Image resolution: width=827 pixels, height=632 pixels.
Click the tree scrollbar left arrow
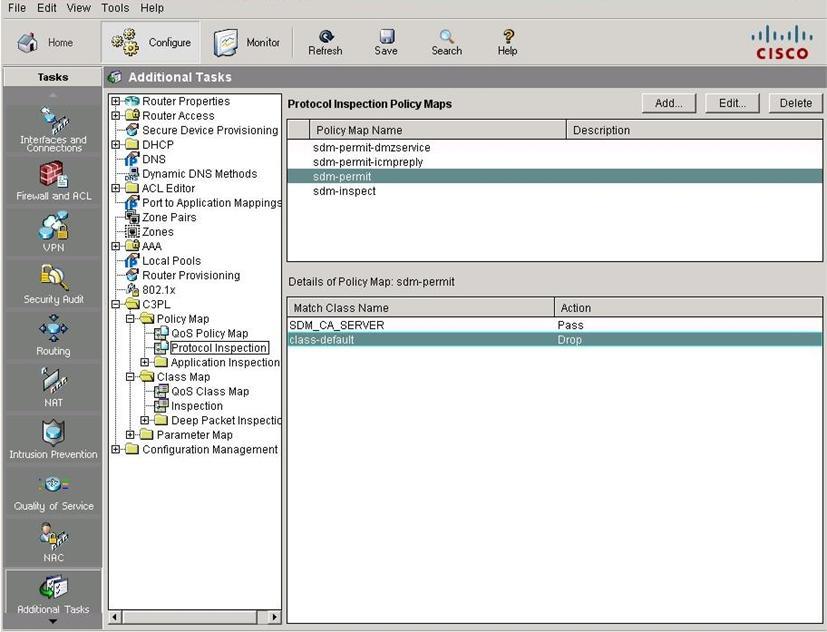tap(115, 616)
